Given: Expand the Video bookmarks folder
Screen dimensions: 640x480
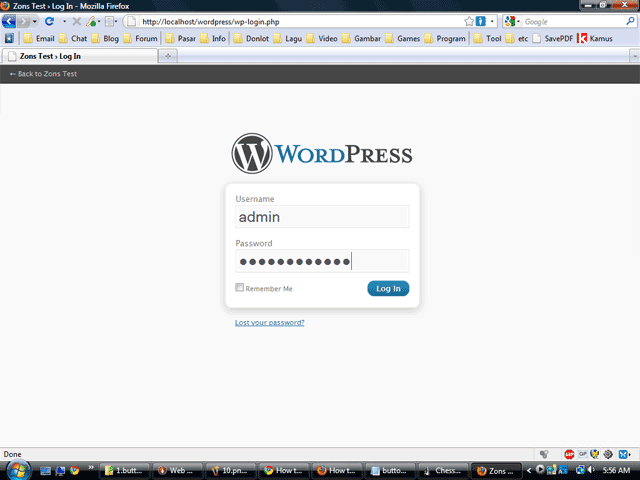Looking at the screenshot, I should (322, 38).
